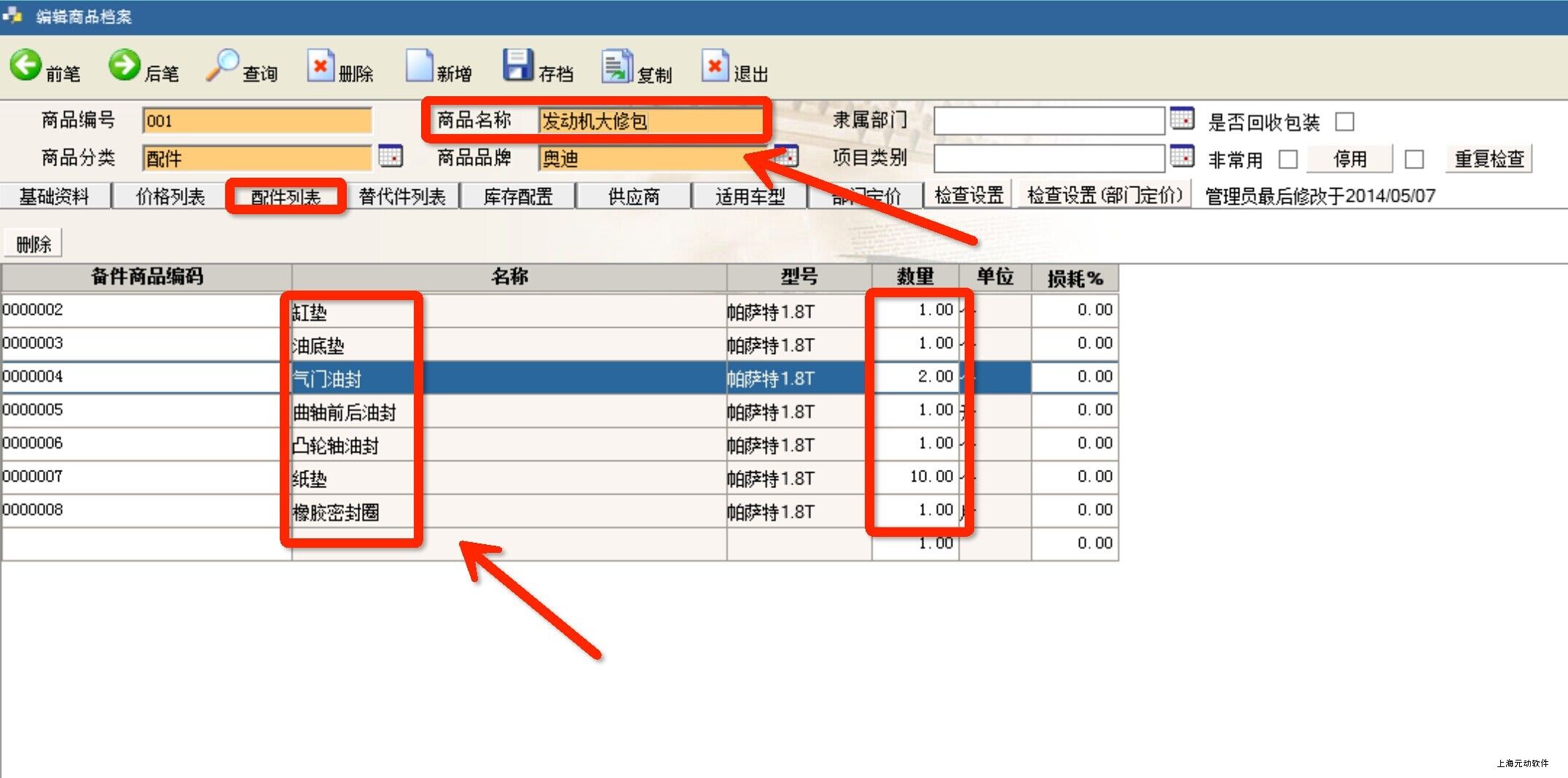Click the 商品编号 input field
Screen dimensions: 1568x778
(256, 121)
